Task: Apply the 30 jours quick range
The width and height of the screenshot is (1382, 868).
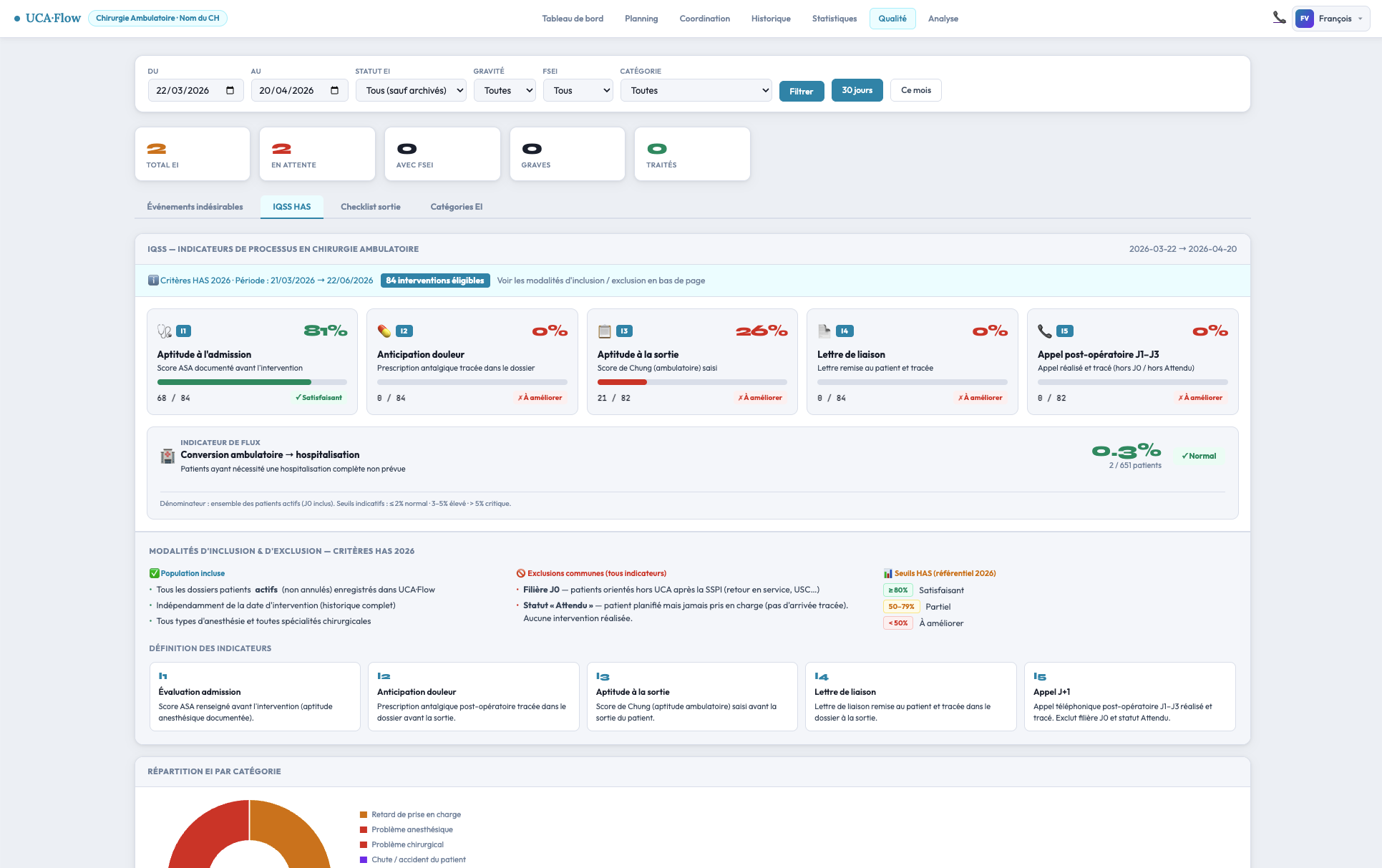Action: click(x=857, y=90)
